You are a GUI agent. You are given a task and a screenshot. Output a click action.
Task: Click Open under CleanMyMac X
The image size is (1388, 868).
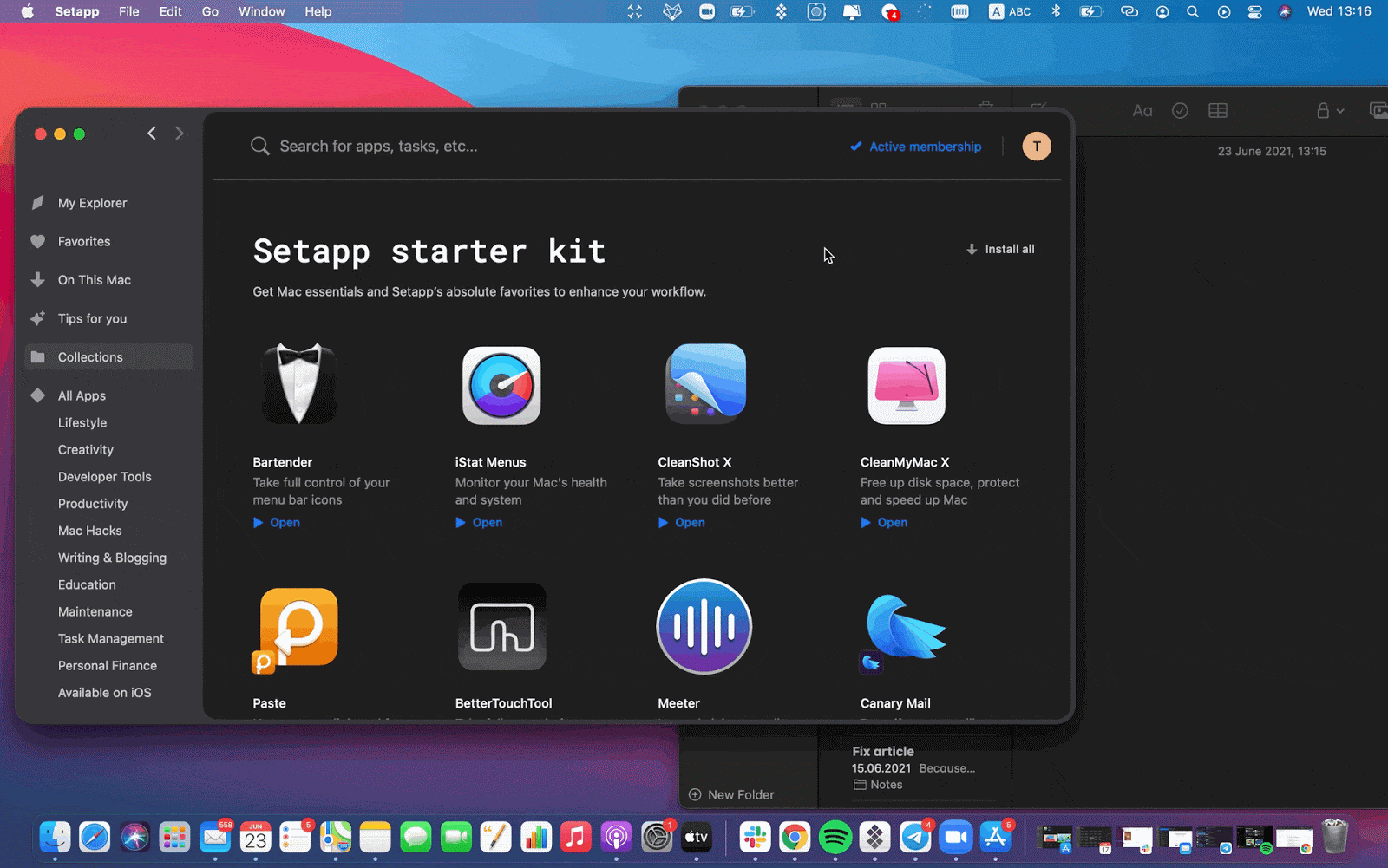884,522
